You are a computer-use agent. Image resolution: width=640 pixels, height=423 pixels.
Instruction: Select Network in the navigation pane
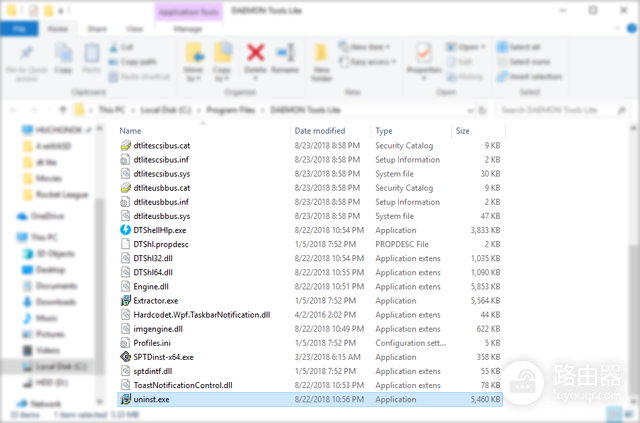[x=46, y=404]
